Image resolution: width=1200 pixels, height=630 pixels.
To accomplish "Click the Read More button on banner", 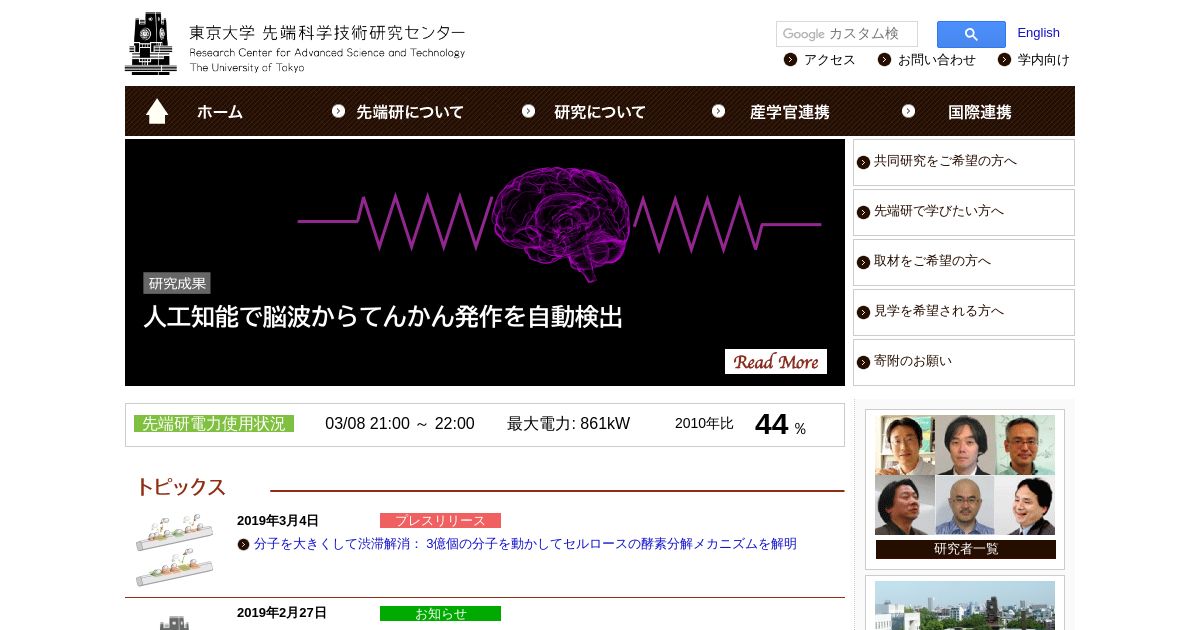I will coord(776,361).
